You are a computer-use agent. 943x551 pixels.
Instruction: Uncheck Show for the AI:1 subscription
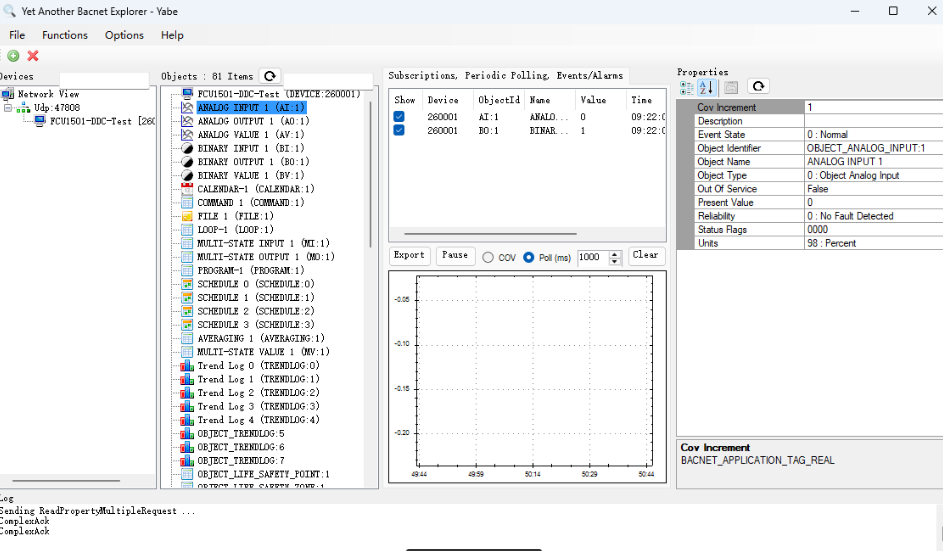point(399,117)
